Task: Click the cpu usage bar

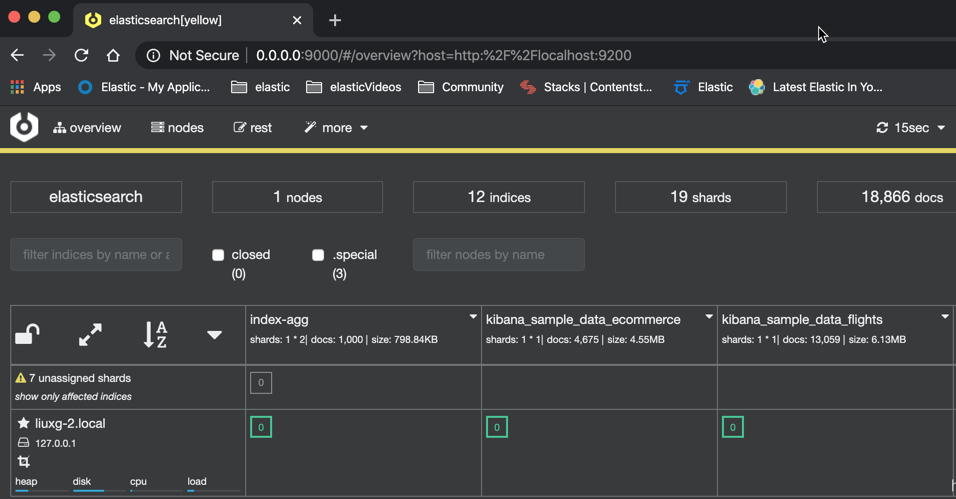Action: [x=157, y=490]
